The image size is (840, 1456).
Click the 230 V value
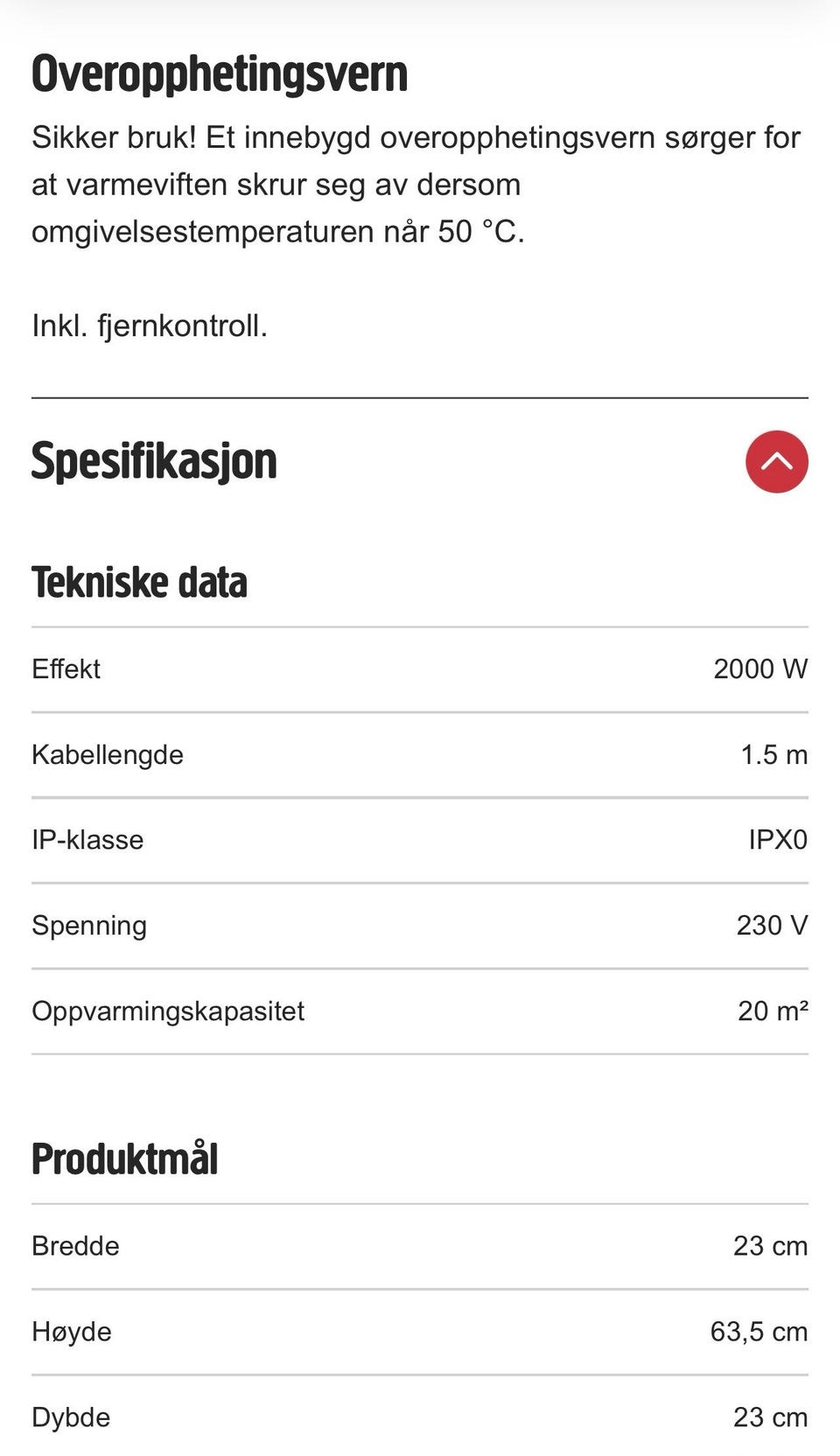772,925
